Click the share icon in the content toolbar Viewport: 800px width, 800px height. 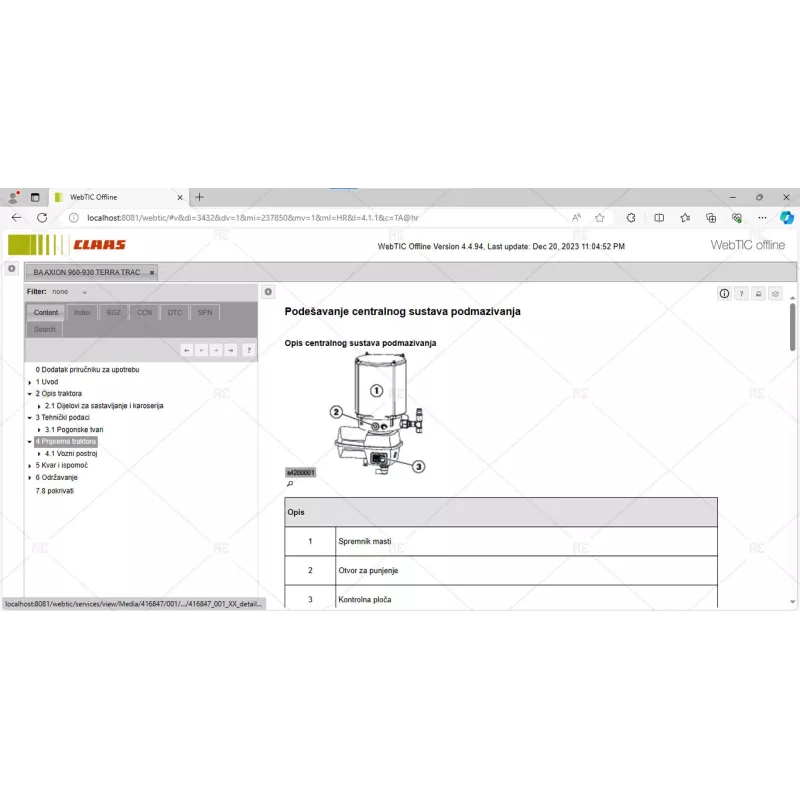pos(774,294)
